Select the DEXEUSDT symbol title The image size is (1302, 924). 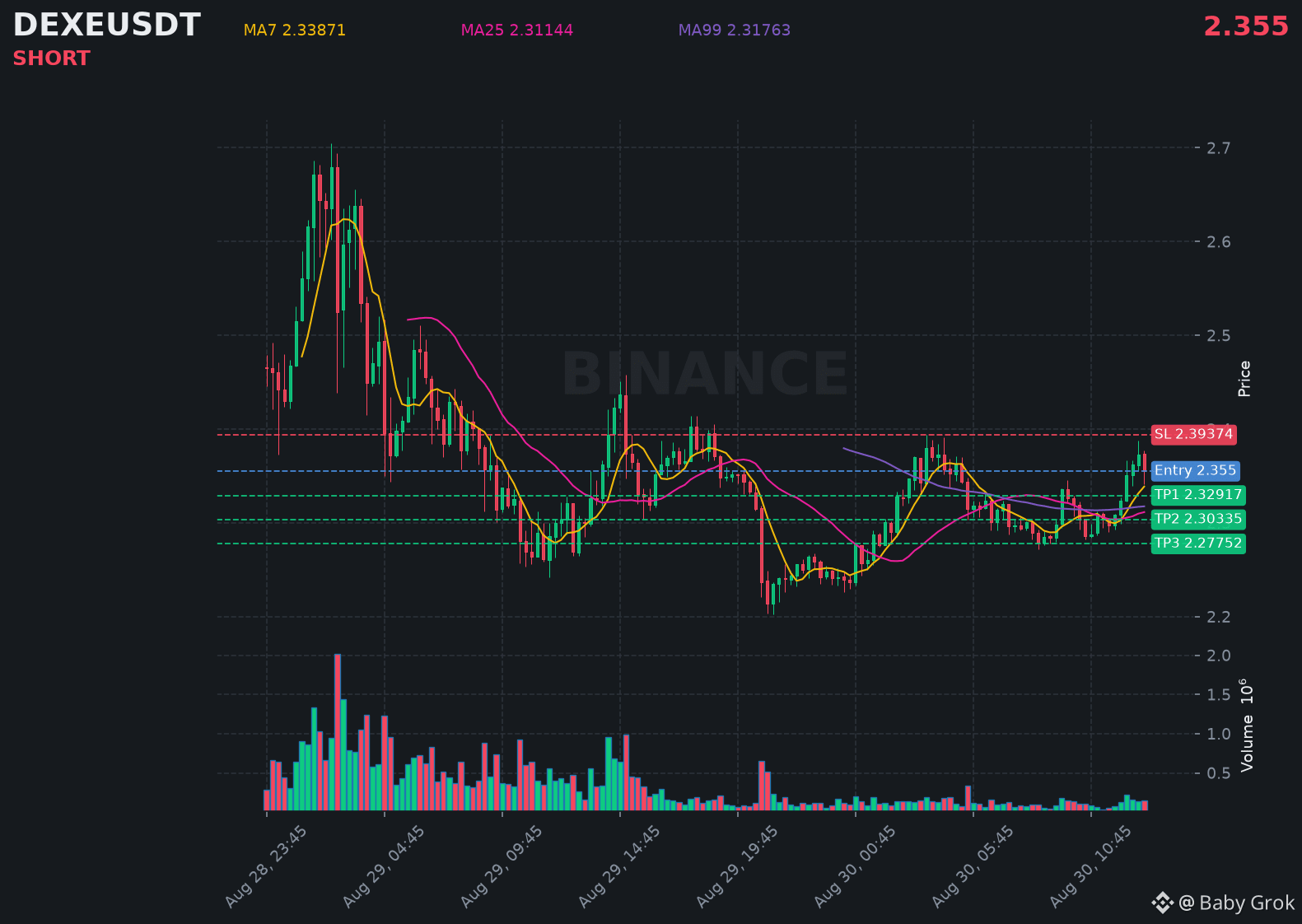[107, 26]
